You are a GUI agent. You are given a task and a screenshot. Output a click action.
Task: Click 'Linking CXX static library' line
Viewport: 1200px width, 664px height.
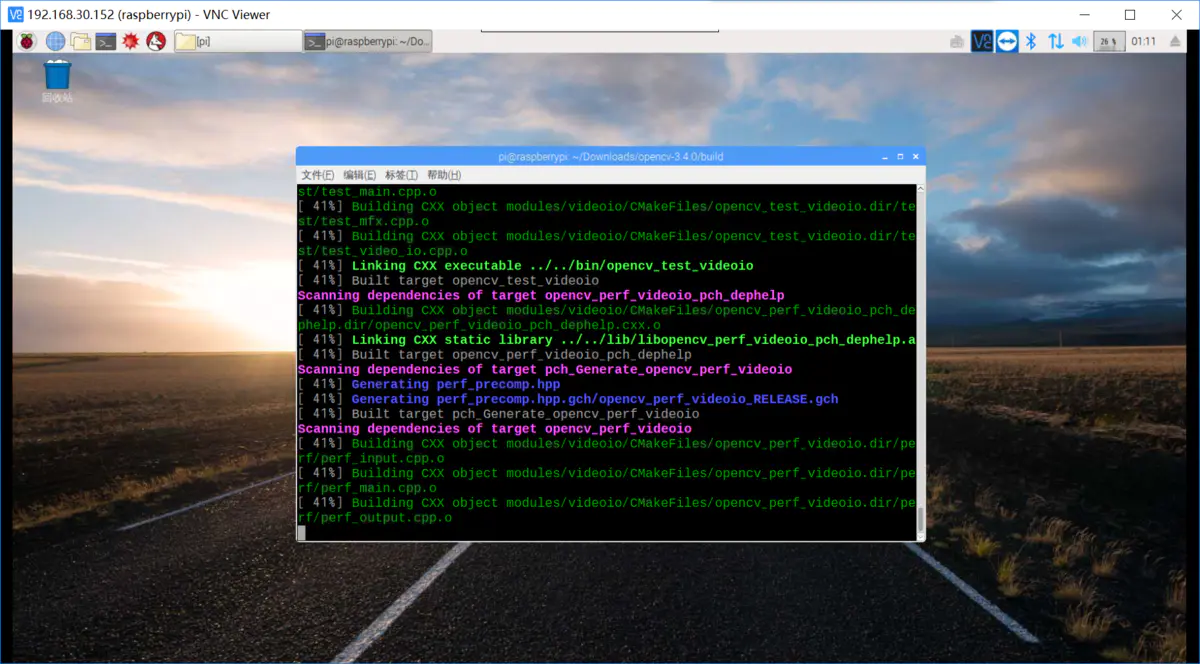click(606, 340)
